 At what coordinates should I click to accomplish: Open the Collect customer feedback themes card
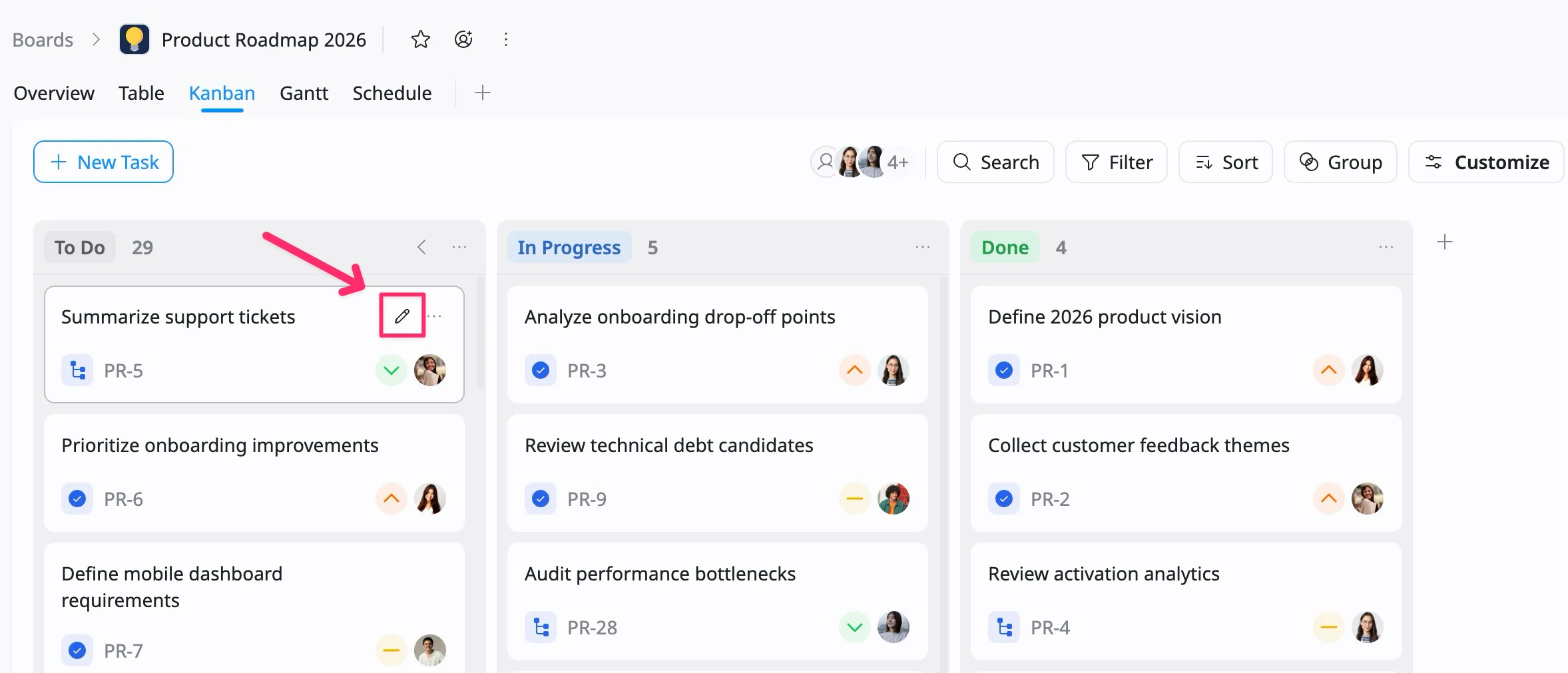coord(1186,473)
